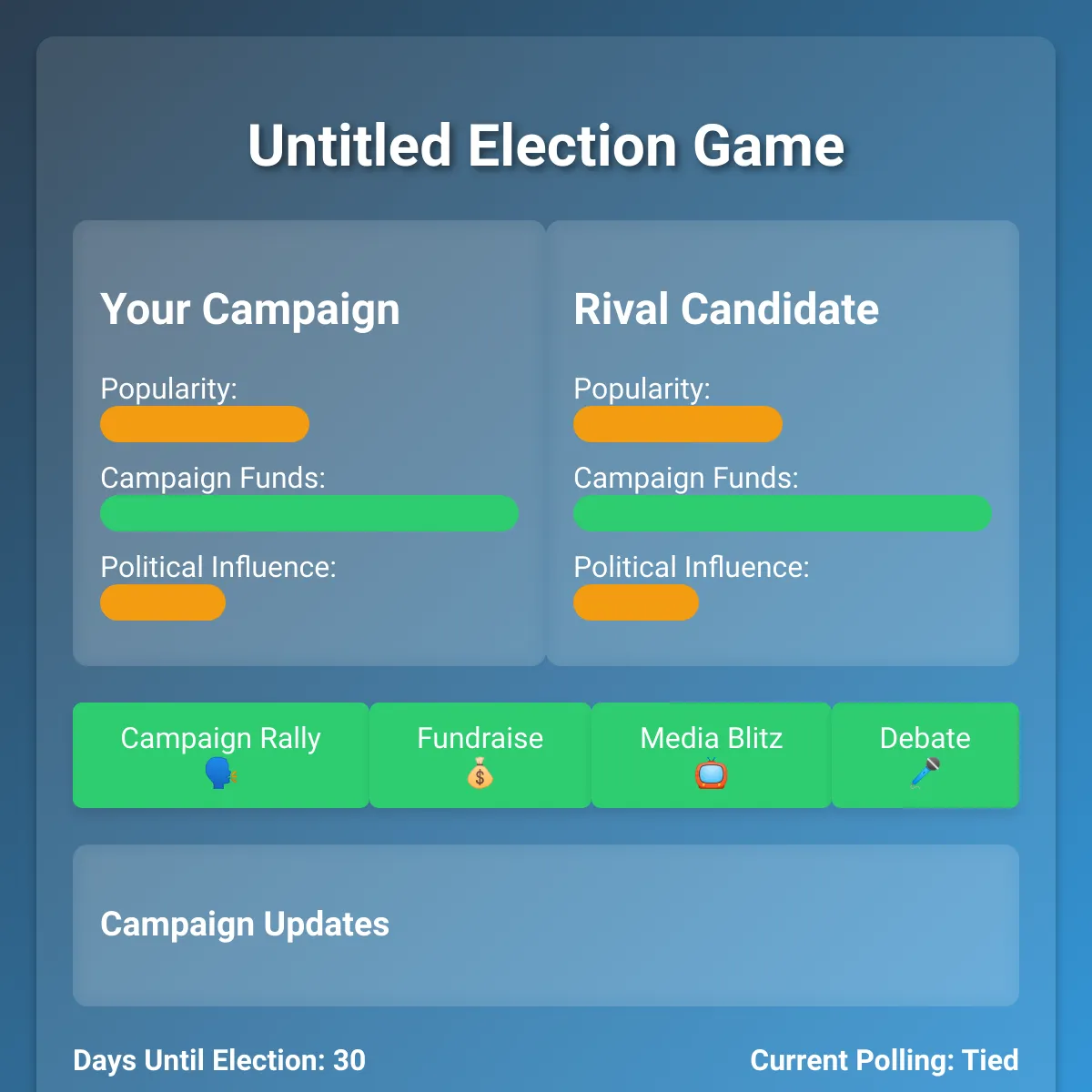Choose the Debate action
The width and height of the screenshot is (1092, 1092).
click(925, 755)
